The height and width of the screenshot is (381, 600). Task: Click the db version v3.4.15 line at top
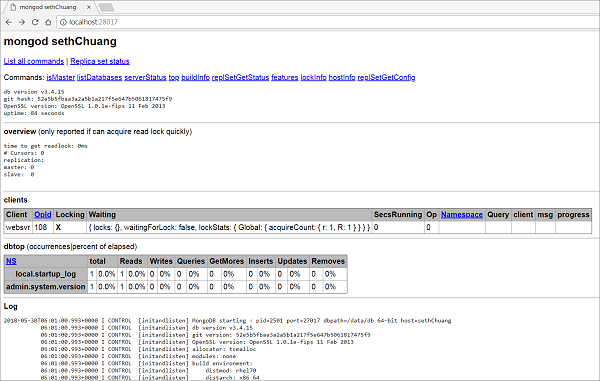(x=34, y=92)
